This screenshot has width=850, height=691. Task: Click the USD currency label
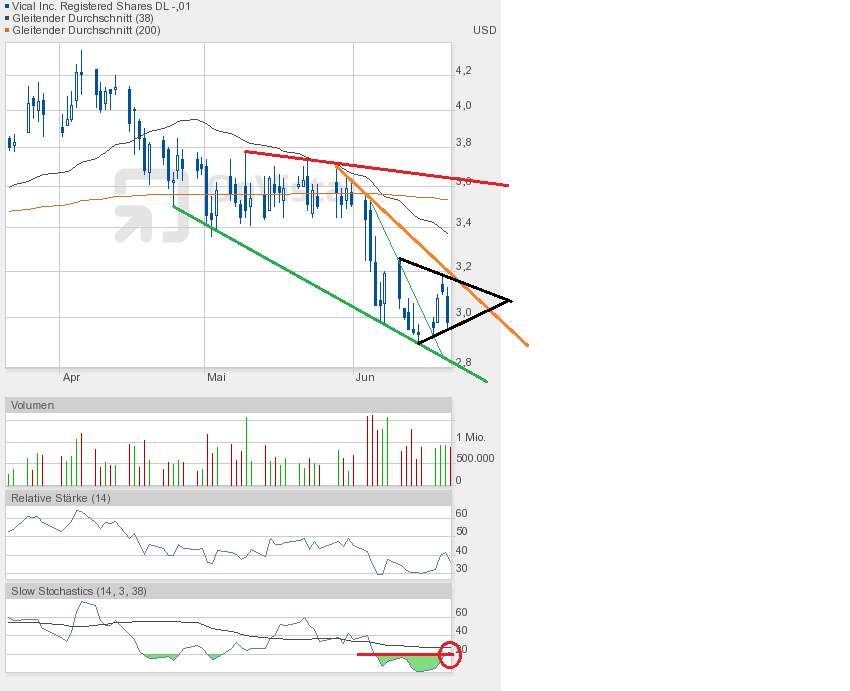(484, 30)
